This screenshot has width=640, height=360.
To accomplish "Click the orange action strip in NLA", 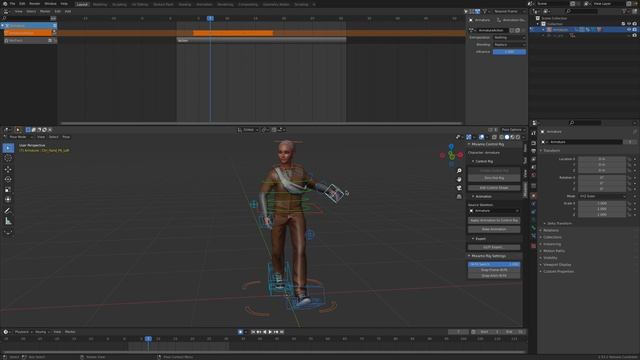I will [x=233, y=33].
